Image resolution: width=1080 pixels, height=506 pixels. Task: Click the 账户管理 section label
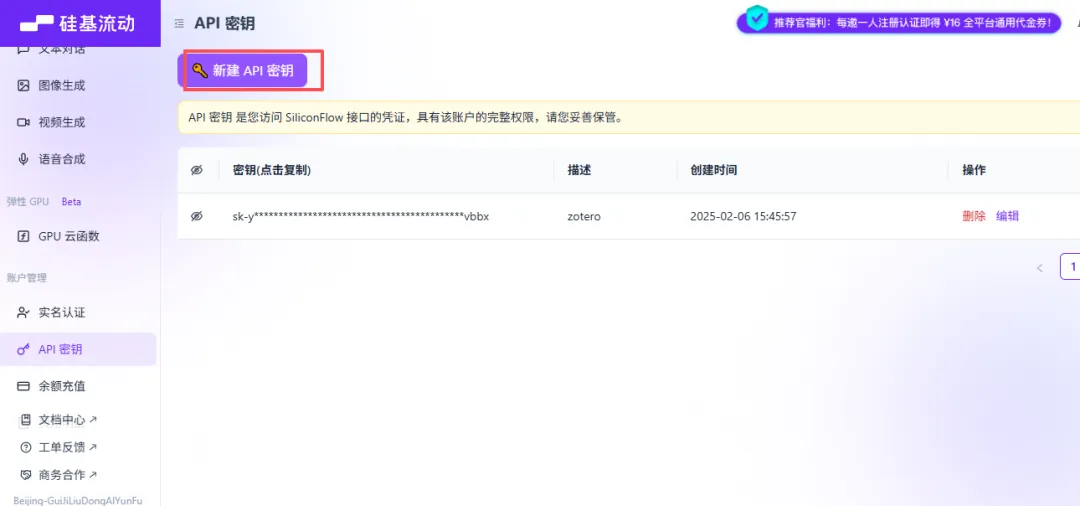click(x=26, y=277)
